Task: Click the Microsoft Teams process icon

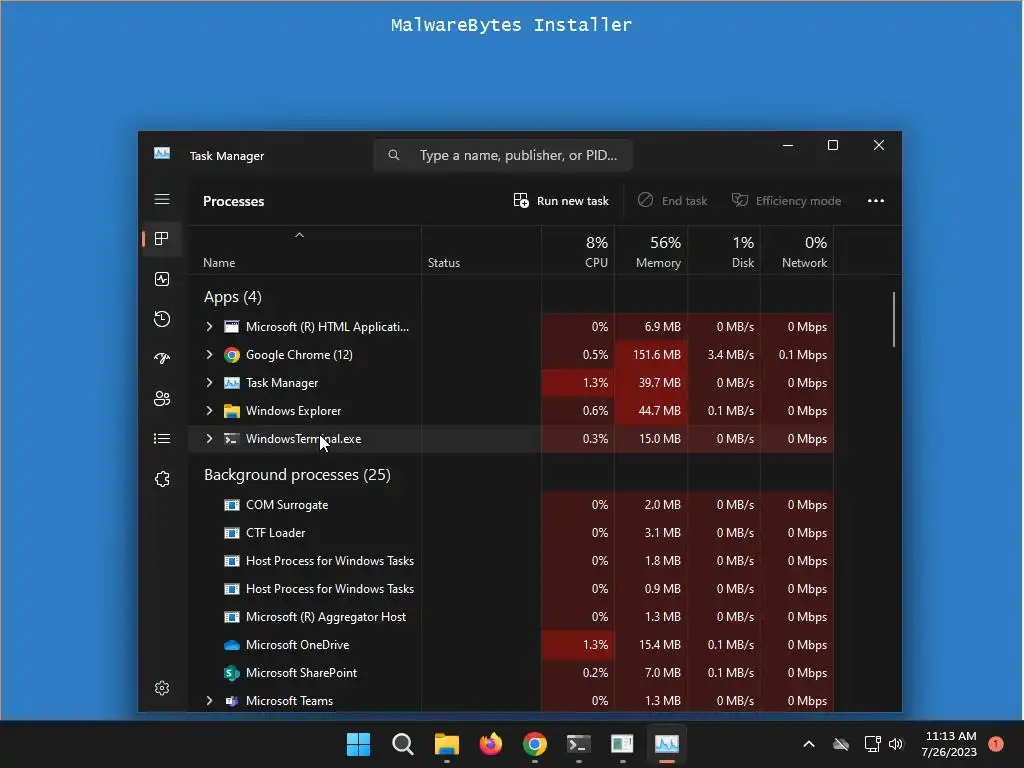Action: [x=232, y=701]
